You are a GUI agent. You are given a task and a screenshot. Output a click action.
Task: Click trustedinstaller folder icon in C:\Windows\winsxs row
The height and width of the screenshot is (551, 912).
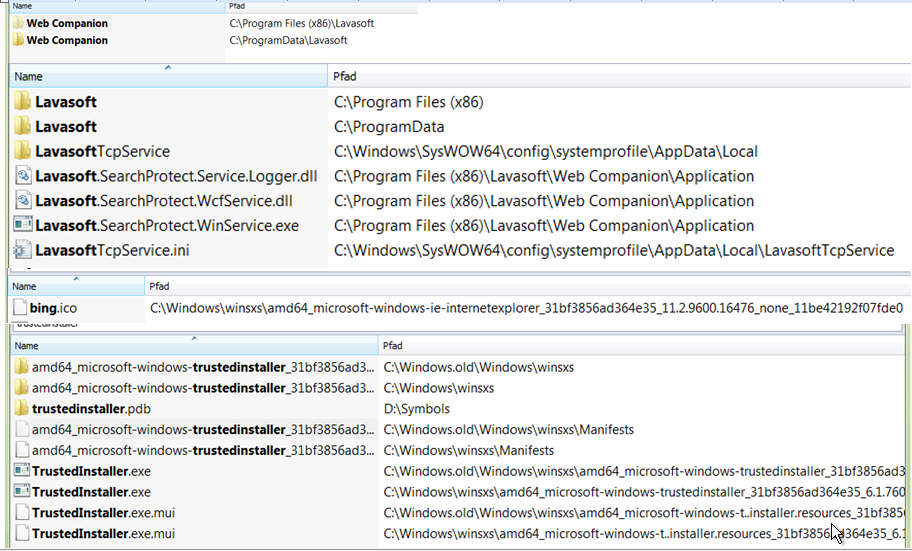pos(22,388)
